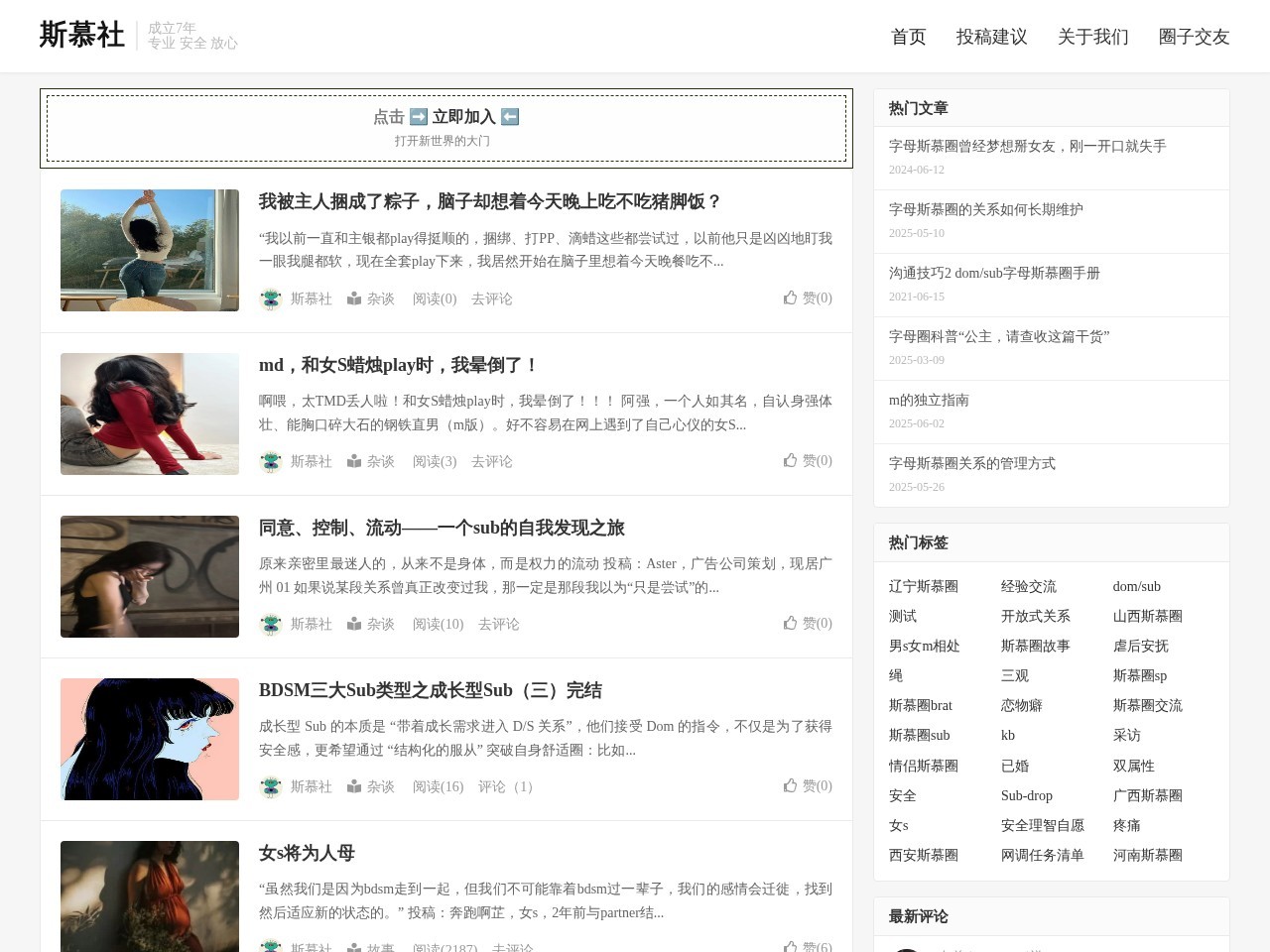Click the thumbs-up like icon on first article
1270x952 pixels.
(x=791, y=297)
